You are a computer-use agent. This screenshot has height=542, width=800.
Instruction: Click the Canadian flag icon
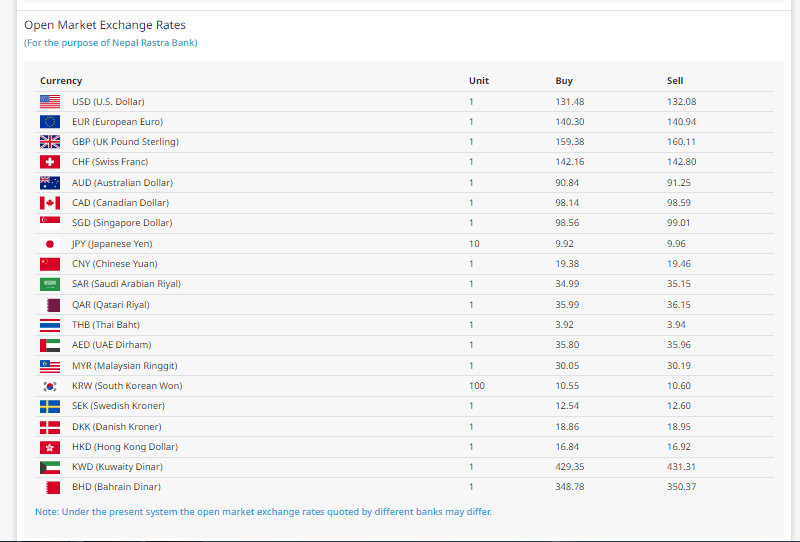point(50,203)
